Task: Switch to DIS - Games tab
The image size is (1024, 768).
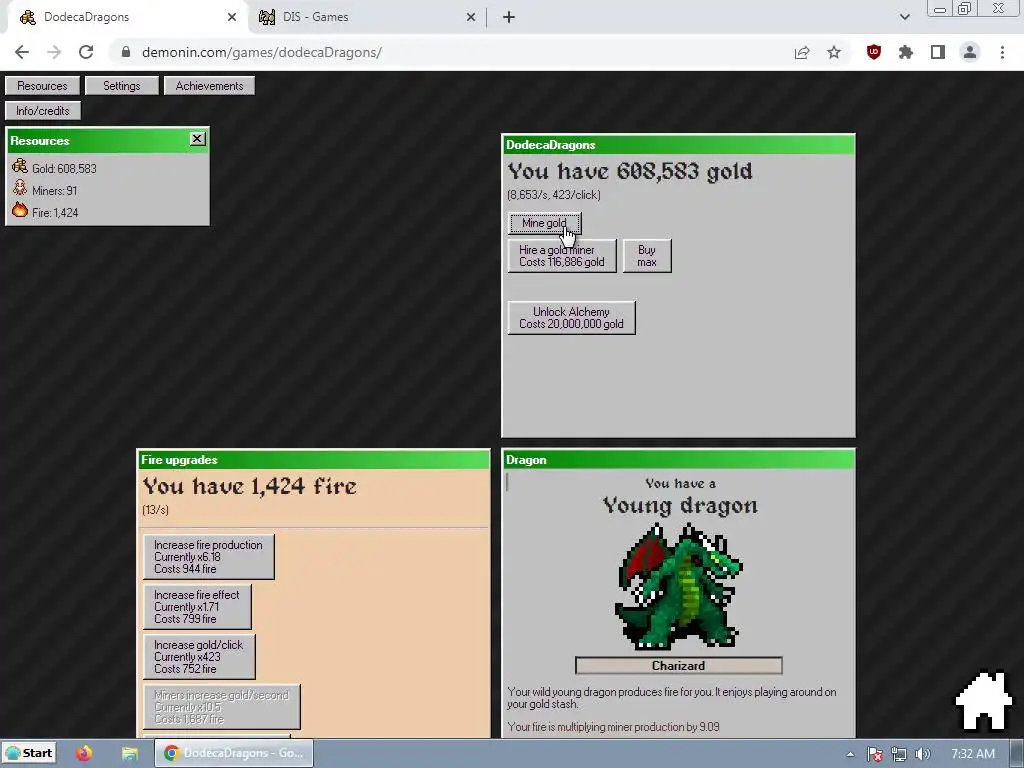Action: [x=366, y=17]
